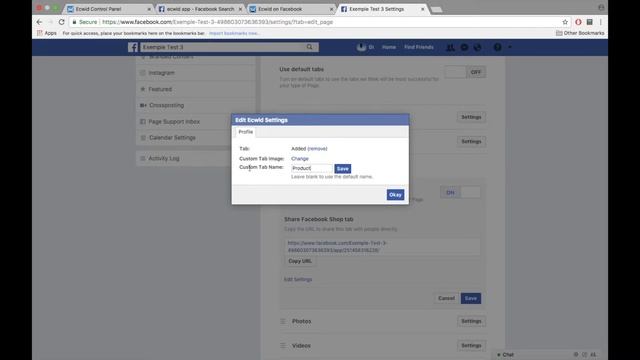Click the Facebook logo icon
The height and width of the screenshot is (360, 640).
click(133, 47)
